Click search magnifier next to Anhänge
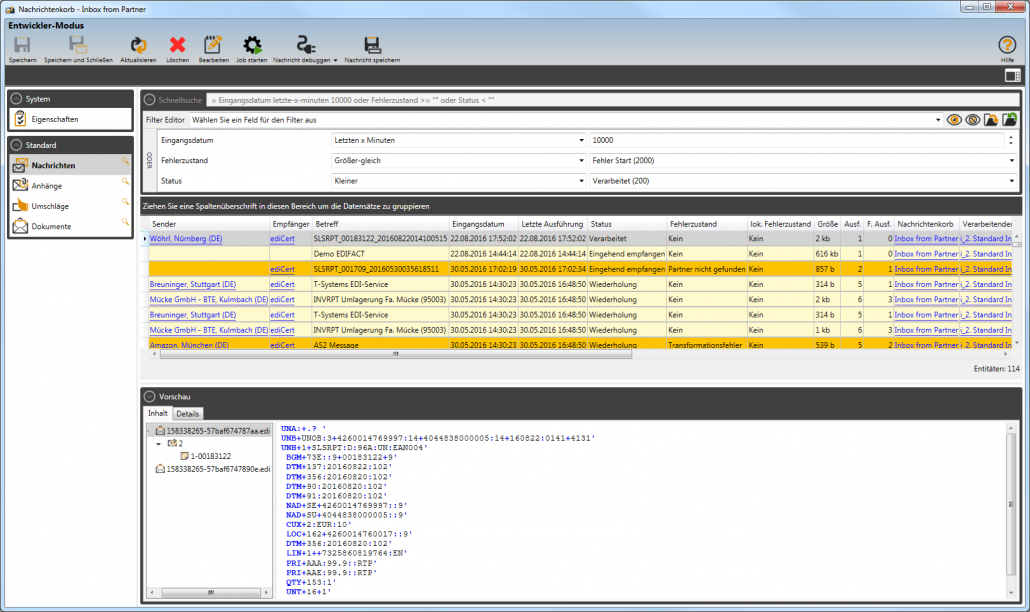Viewport: 1030px width, 612px height. tap(125, 181)
